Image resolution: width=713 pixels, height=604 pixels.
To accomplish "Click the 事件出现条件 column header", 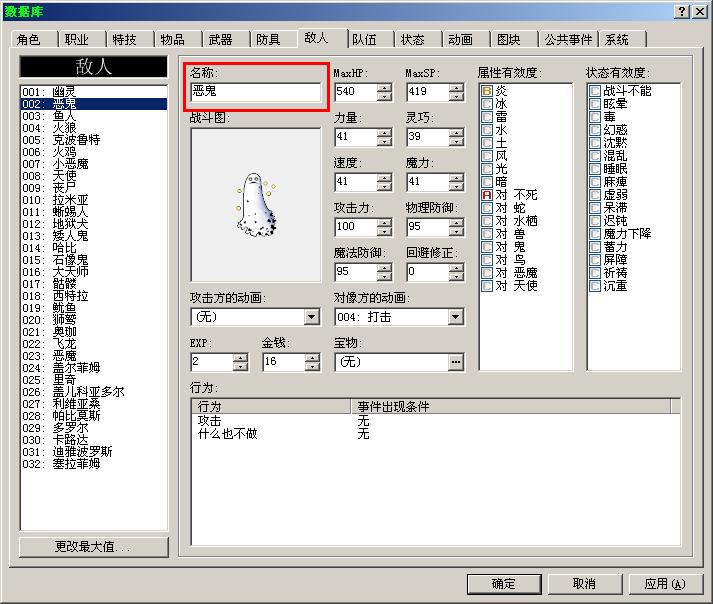I will click(511, 406).
